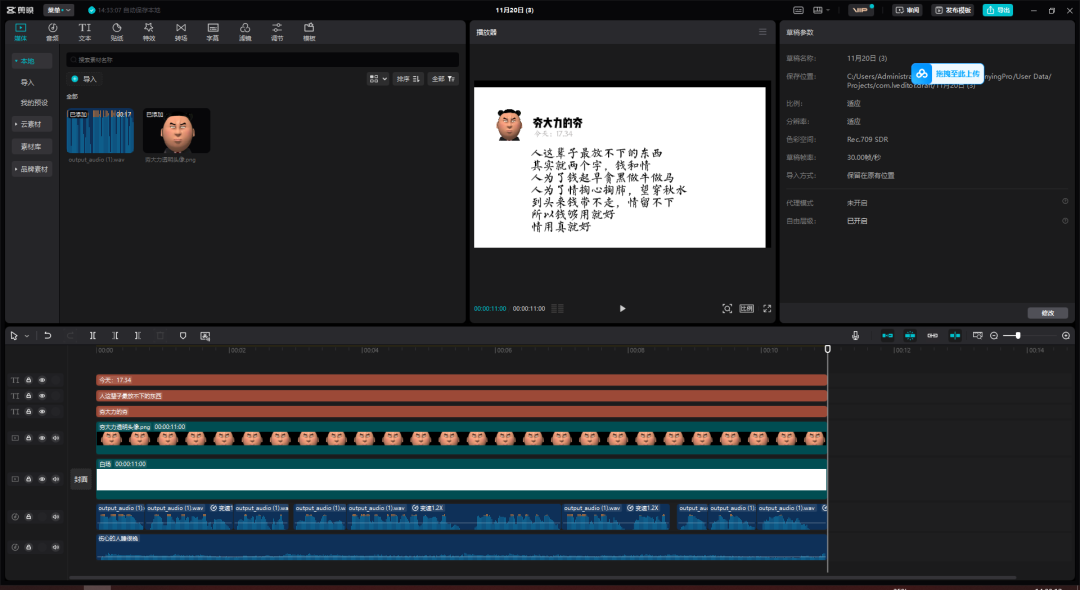Switch to the 转场 (Transitions) tab
The image size is (1080, 590).
coord(180,31)
